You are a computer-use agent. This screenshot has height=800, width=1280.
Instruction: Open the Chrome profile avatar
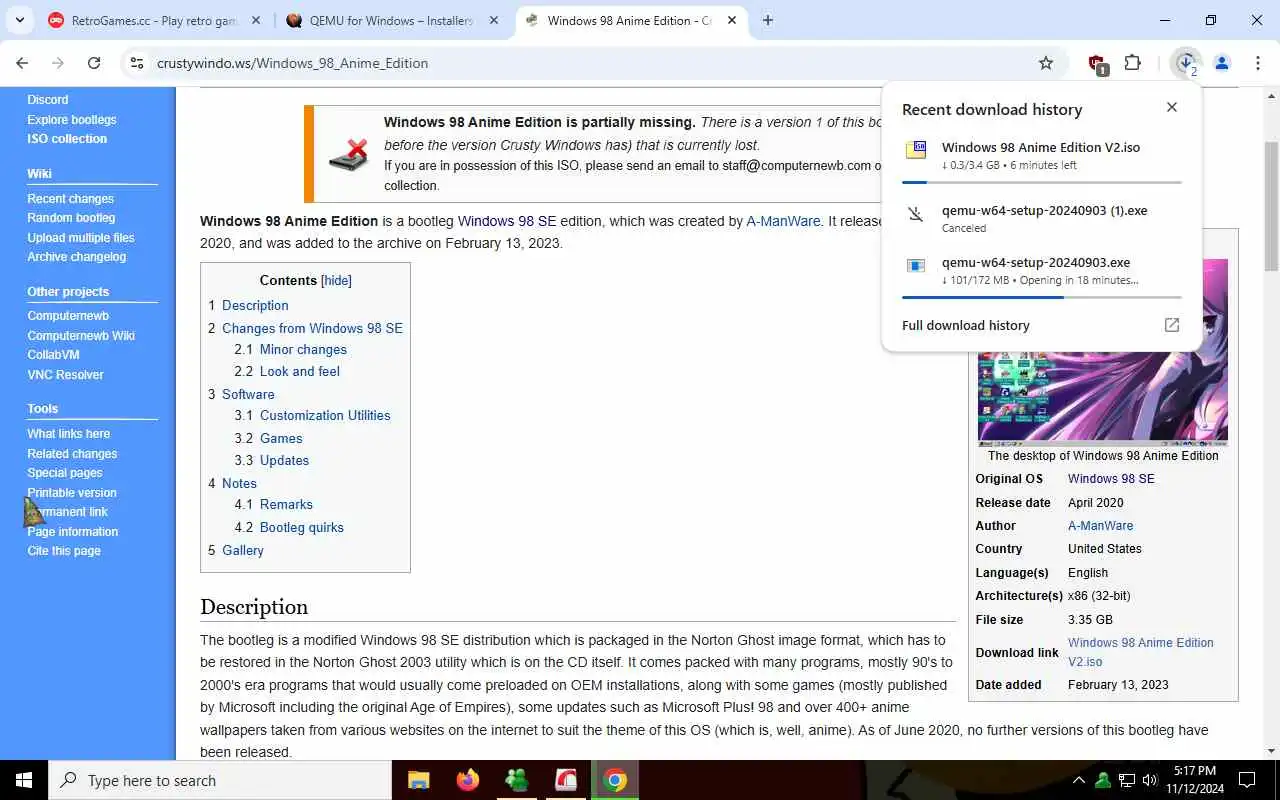click(1221, 63)
